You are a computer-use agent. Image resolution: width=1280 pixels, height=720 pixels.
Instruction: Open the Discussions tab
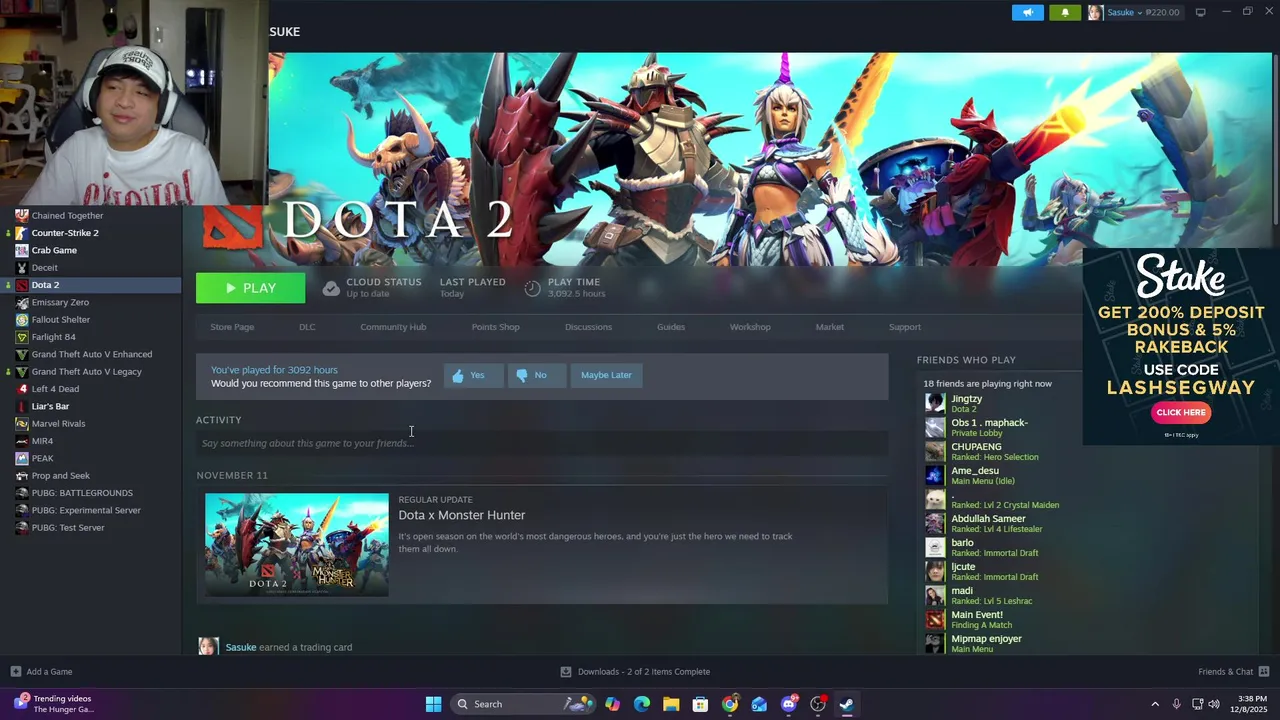588,327
